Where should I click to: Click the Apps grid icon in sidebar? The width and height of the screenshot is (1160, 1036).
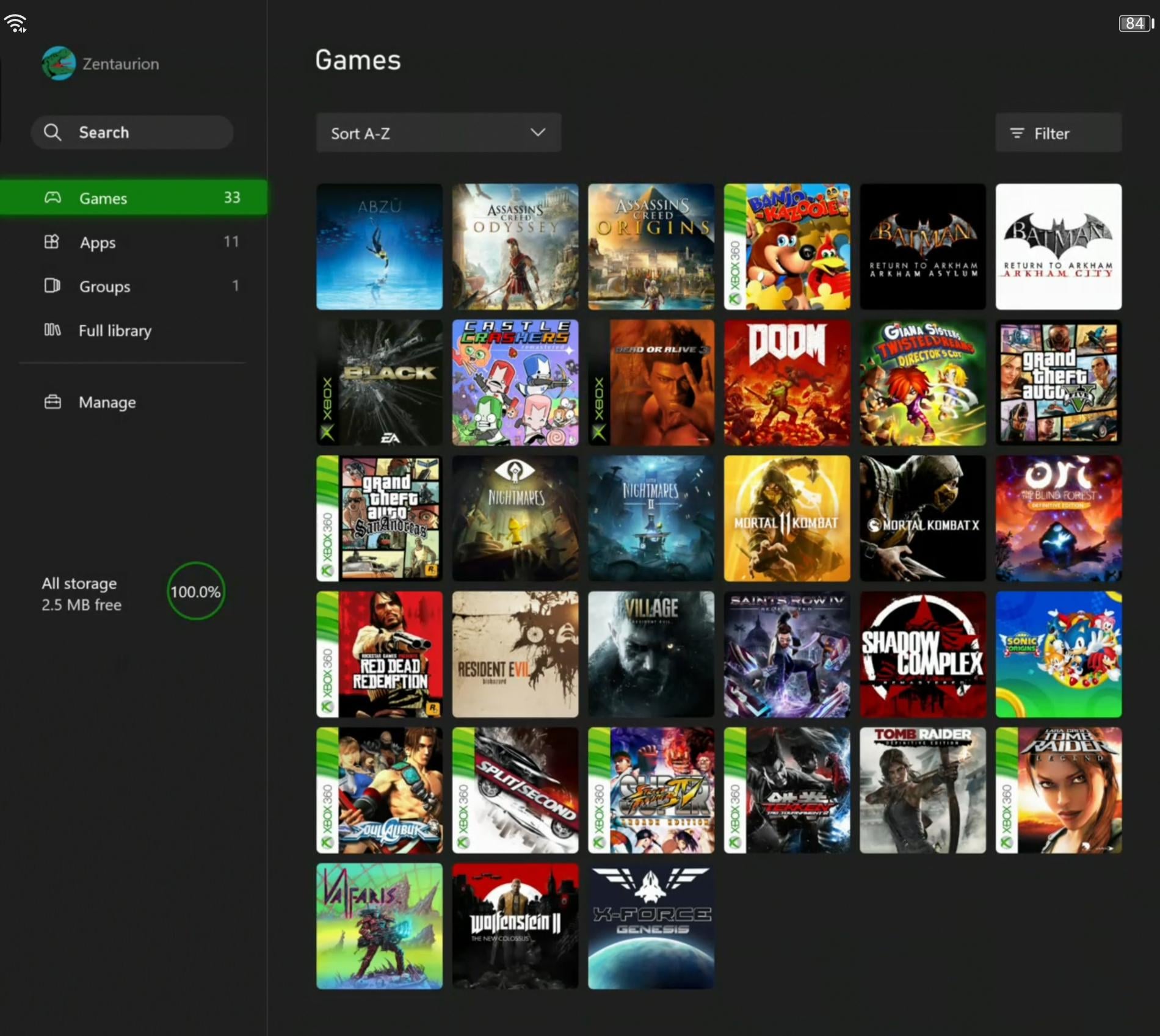[x=52, y=242]
